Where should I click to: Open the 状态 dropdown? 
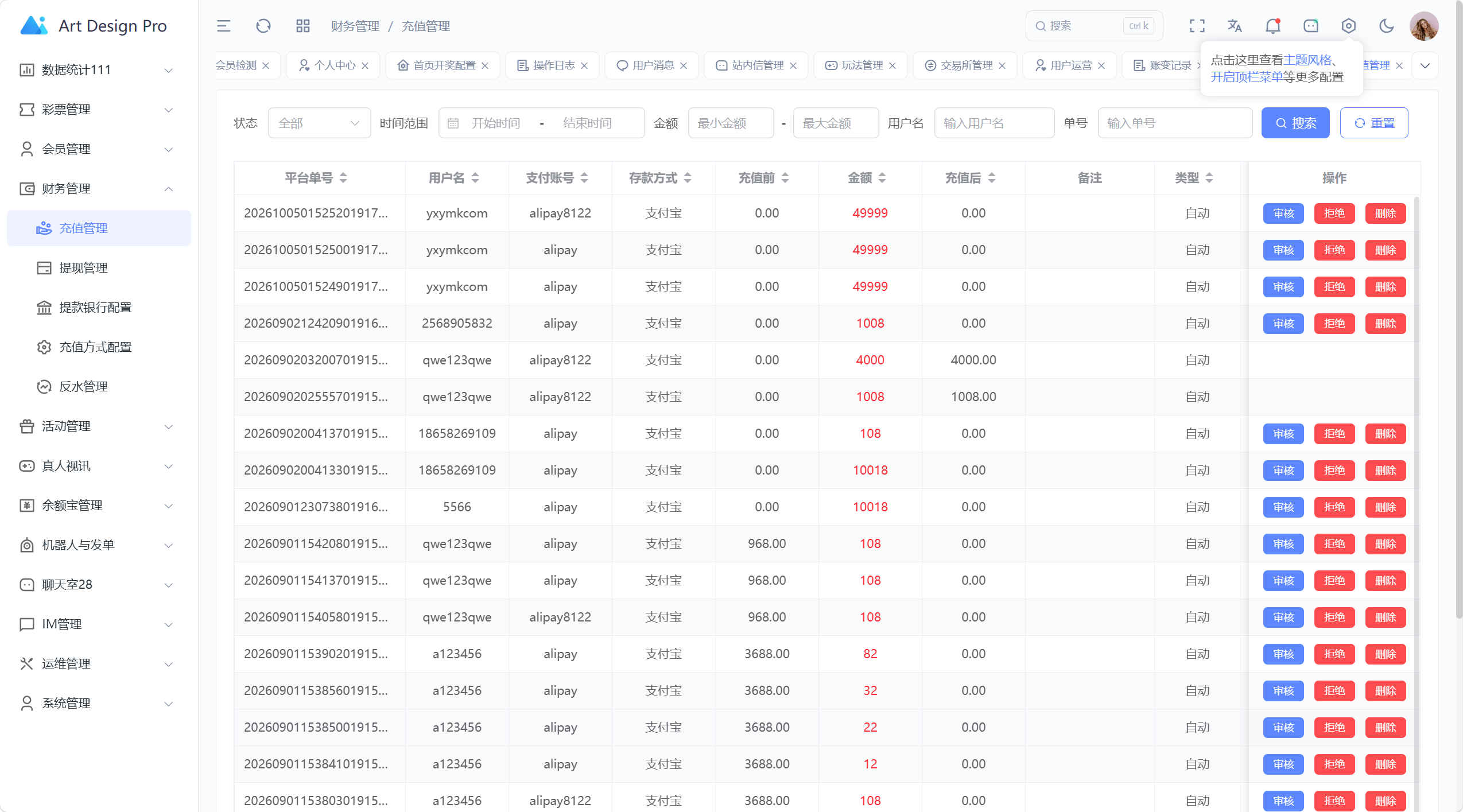(x=319, y=123)
